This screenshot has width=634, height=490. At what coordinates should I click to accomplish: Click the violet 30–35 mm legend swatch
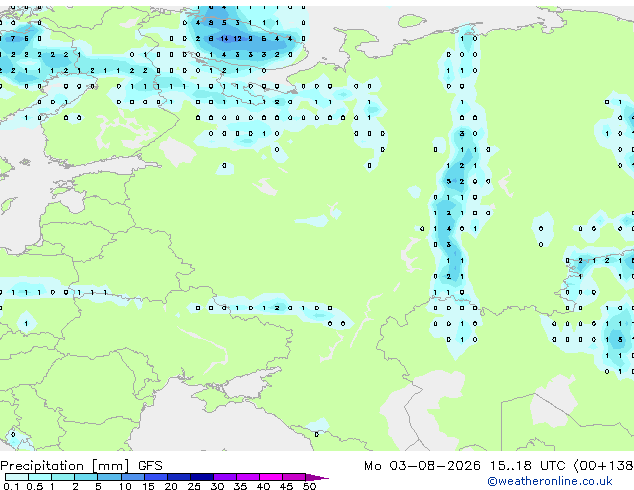[224, 477]
